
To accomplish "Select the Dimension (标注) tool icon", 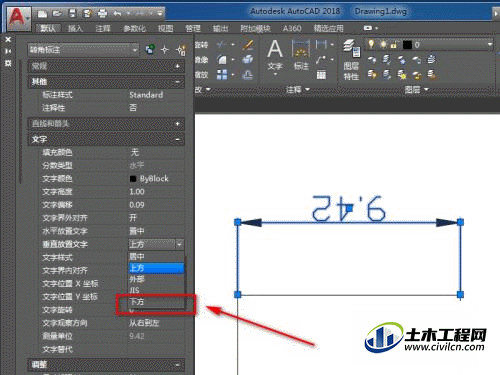I will pyautogui.click(x=301, y=55).
